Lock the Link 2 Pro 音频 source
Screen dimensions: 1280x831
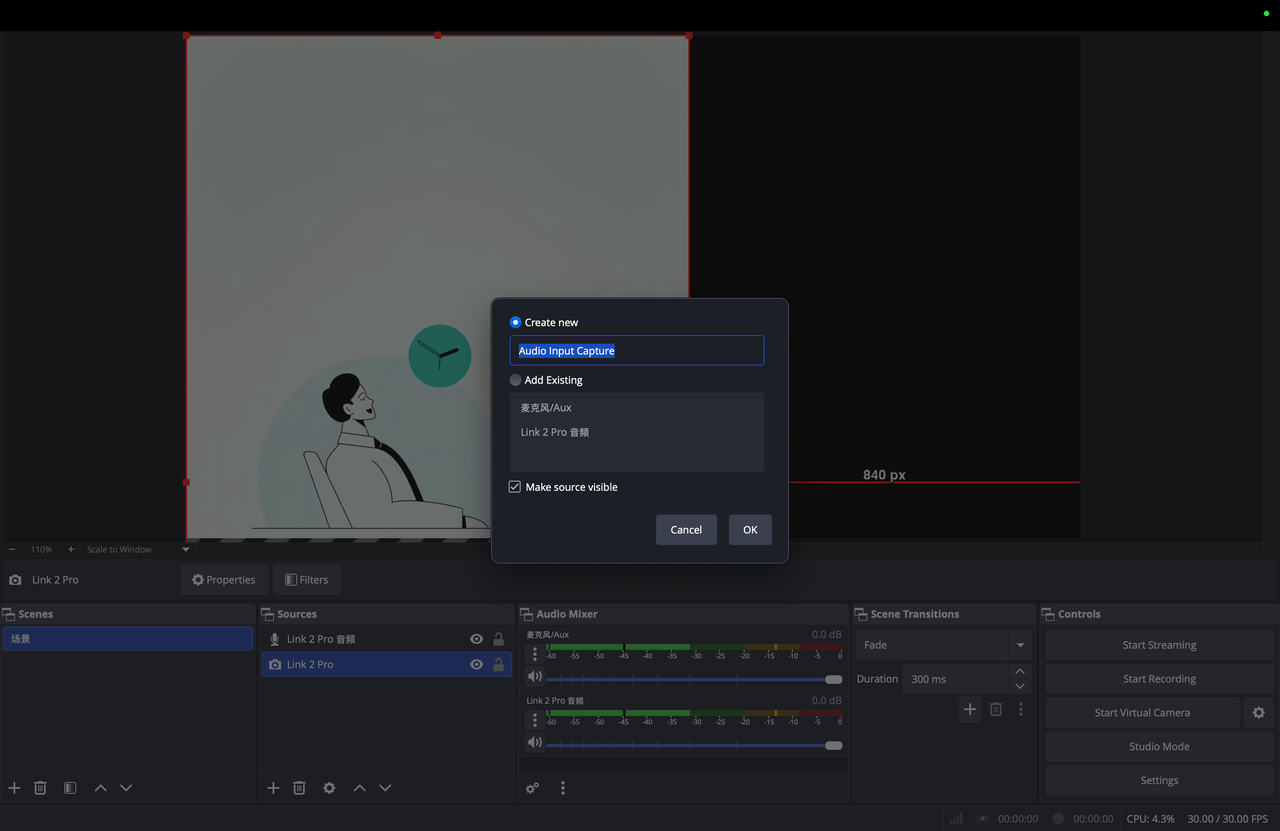coord(498,639)
